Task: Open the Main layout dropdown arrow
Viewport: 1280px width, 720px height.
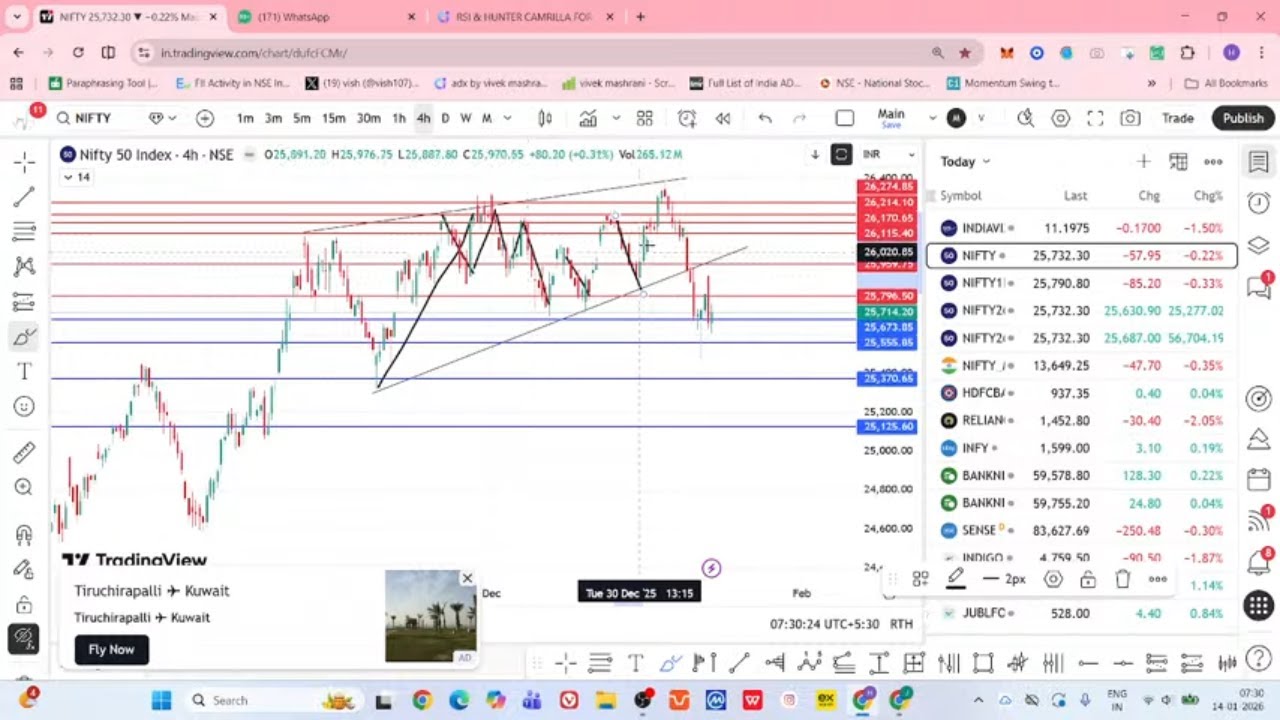Action: click(x=932, y=118)
